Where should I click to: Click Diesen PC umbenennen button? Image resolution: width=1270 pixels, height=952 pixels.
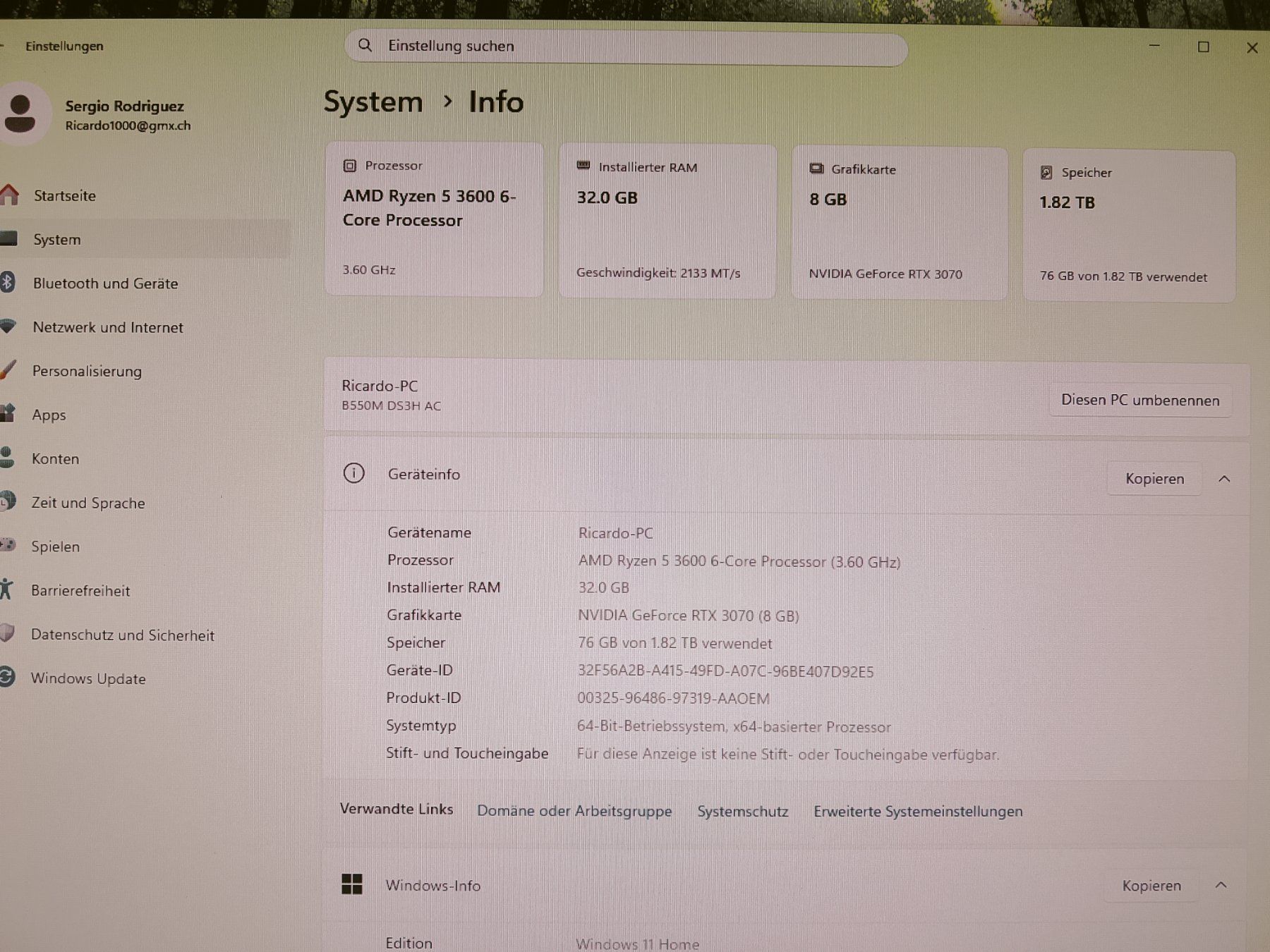coord(1140,400)
